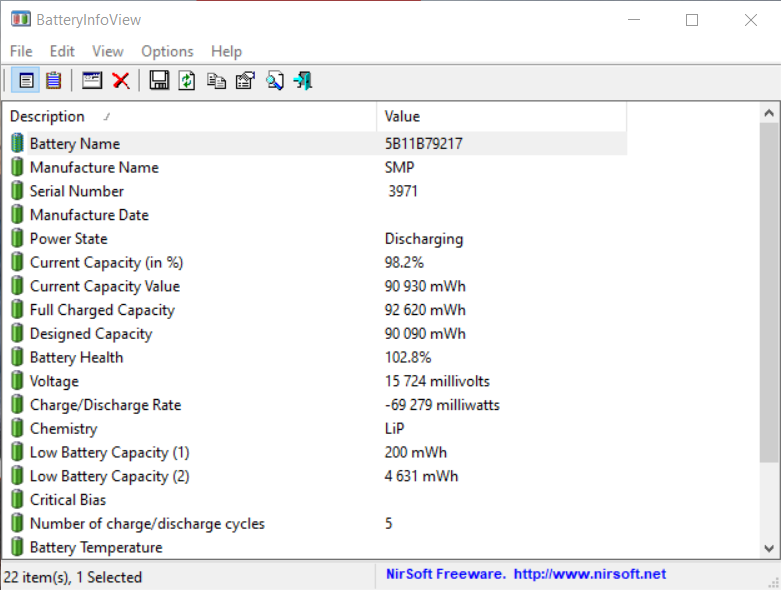Click battery icon beside Current Capacity Value

(x=17, y=286)
